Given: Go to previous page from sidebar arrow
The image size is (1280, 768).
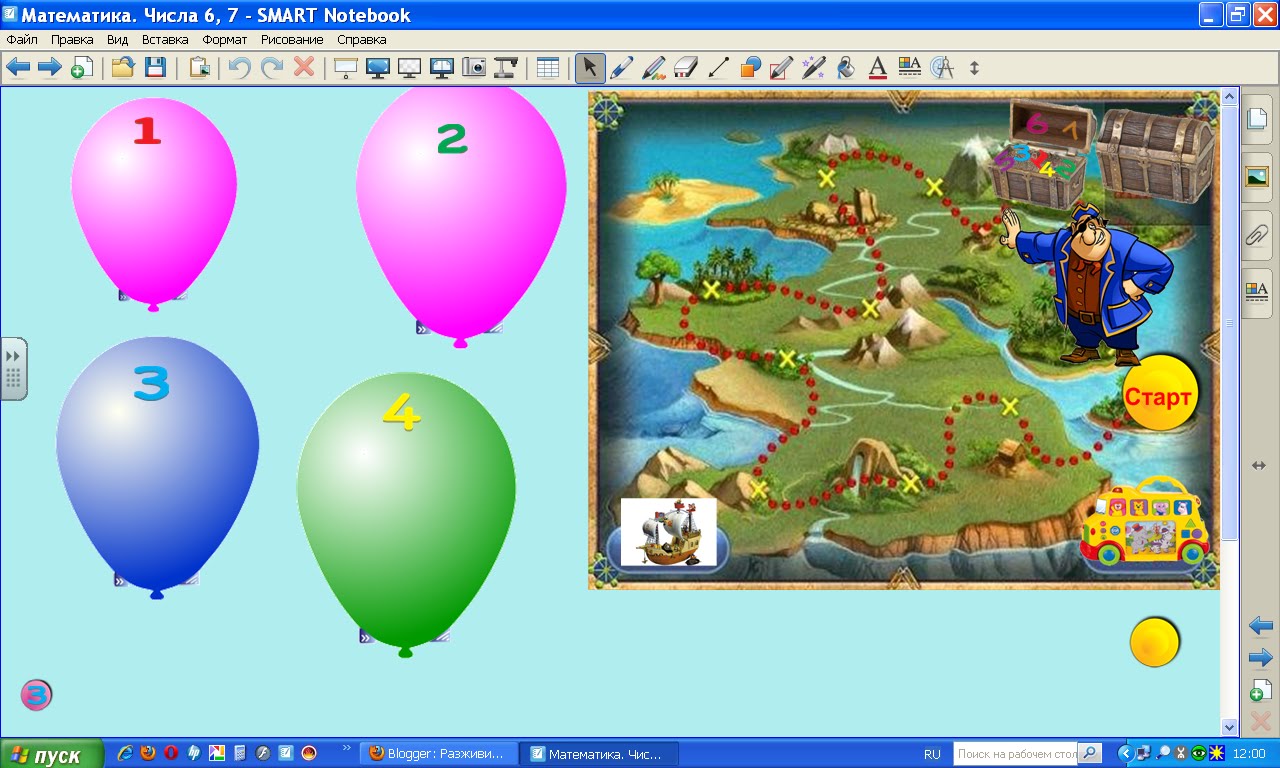Looking at the screenshot, I should pos(1260,626).
